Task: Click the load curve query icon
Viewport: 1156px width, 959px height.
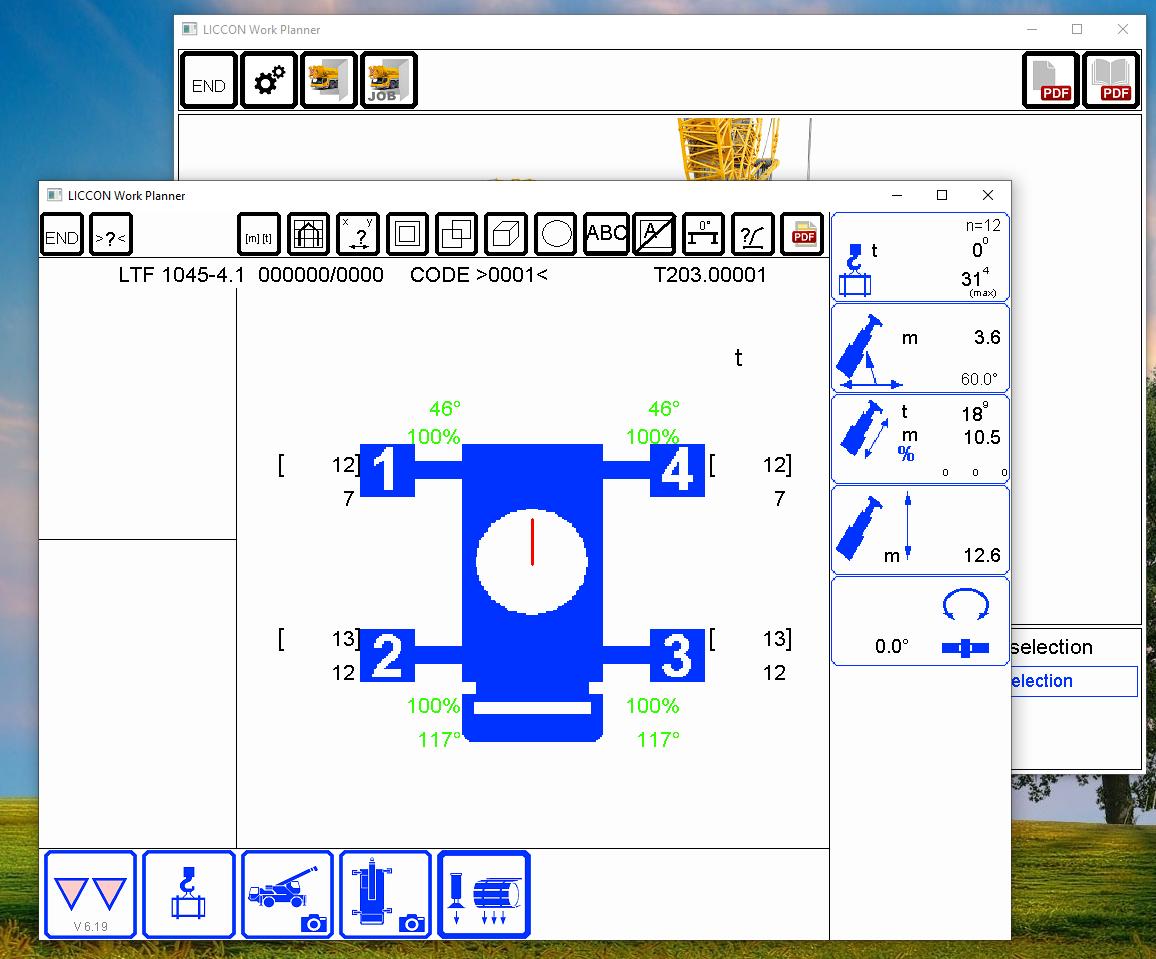Action: coord(753,234)
